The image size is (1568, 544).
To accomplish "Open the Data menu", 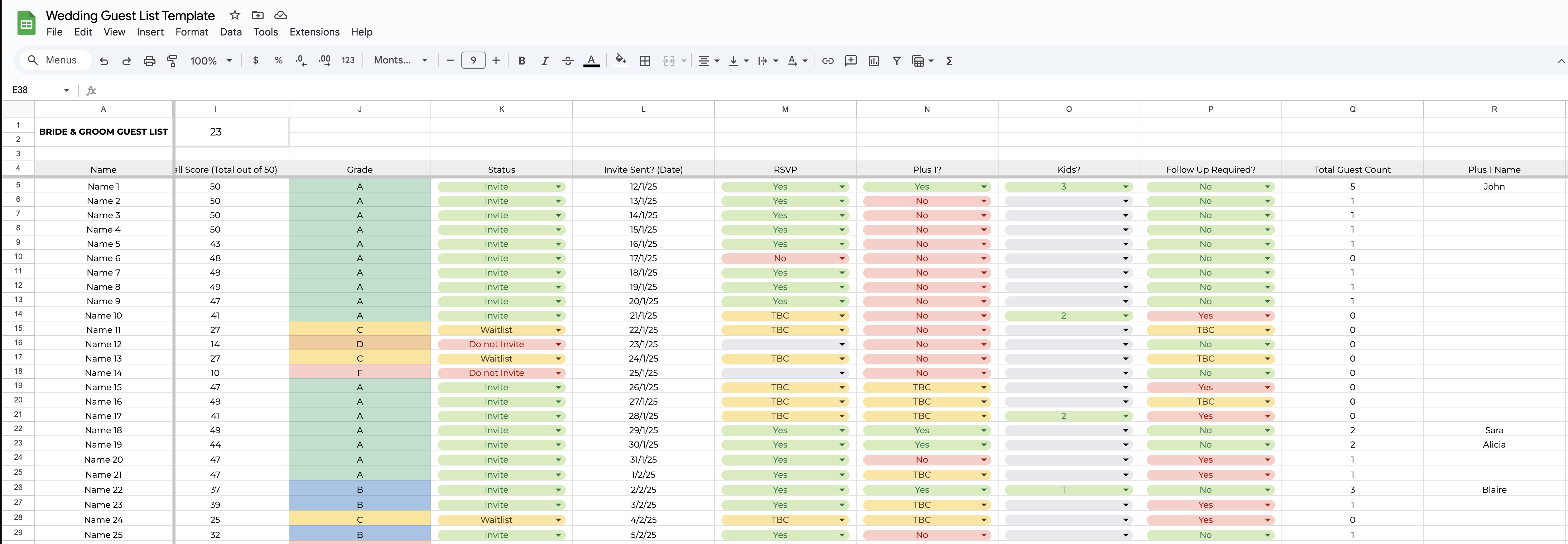I will pos(231,32).
